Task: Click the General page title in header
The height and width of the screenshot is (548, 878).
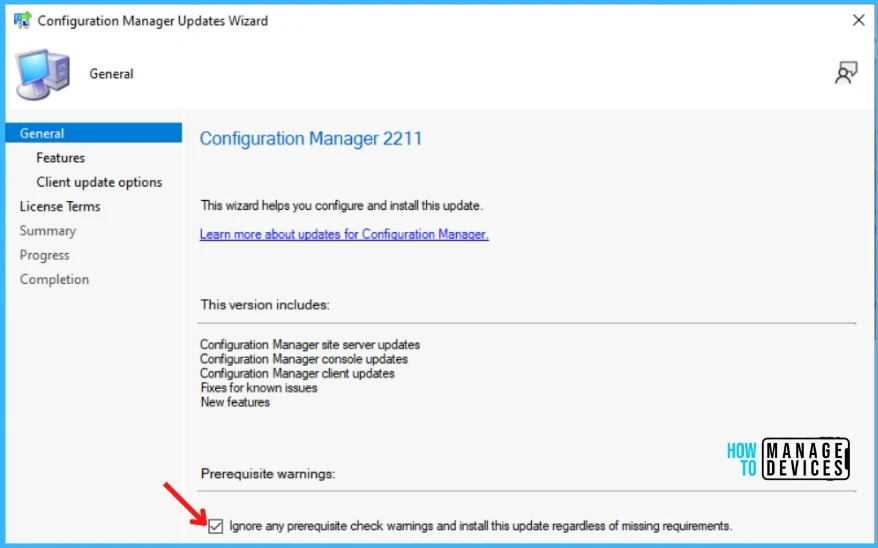Action: click(x=111, y=74)
